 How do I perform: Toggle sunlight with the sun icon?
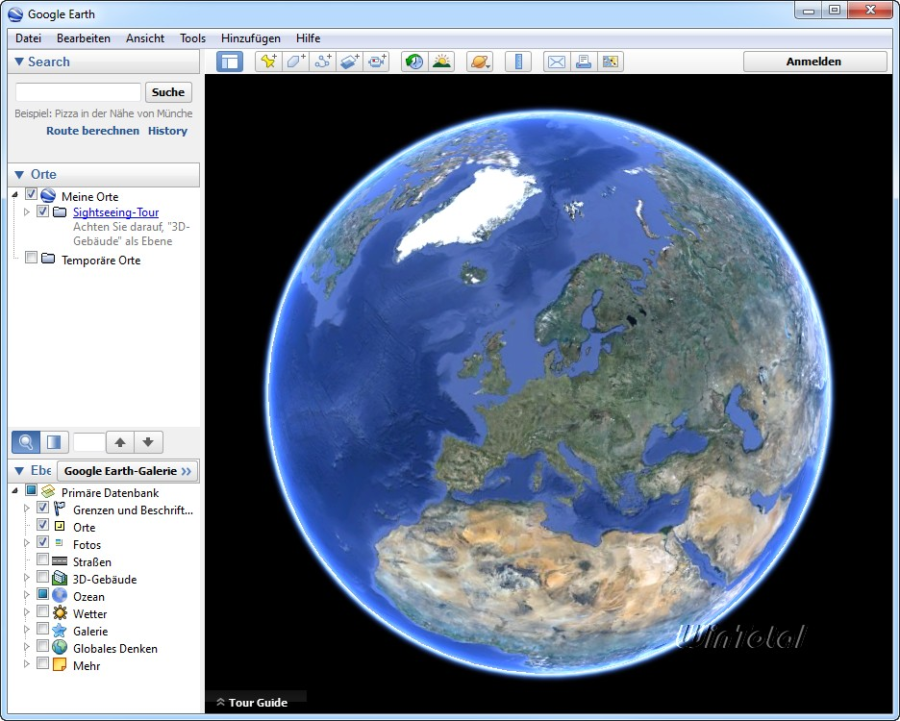440,61
